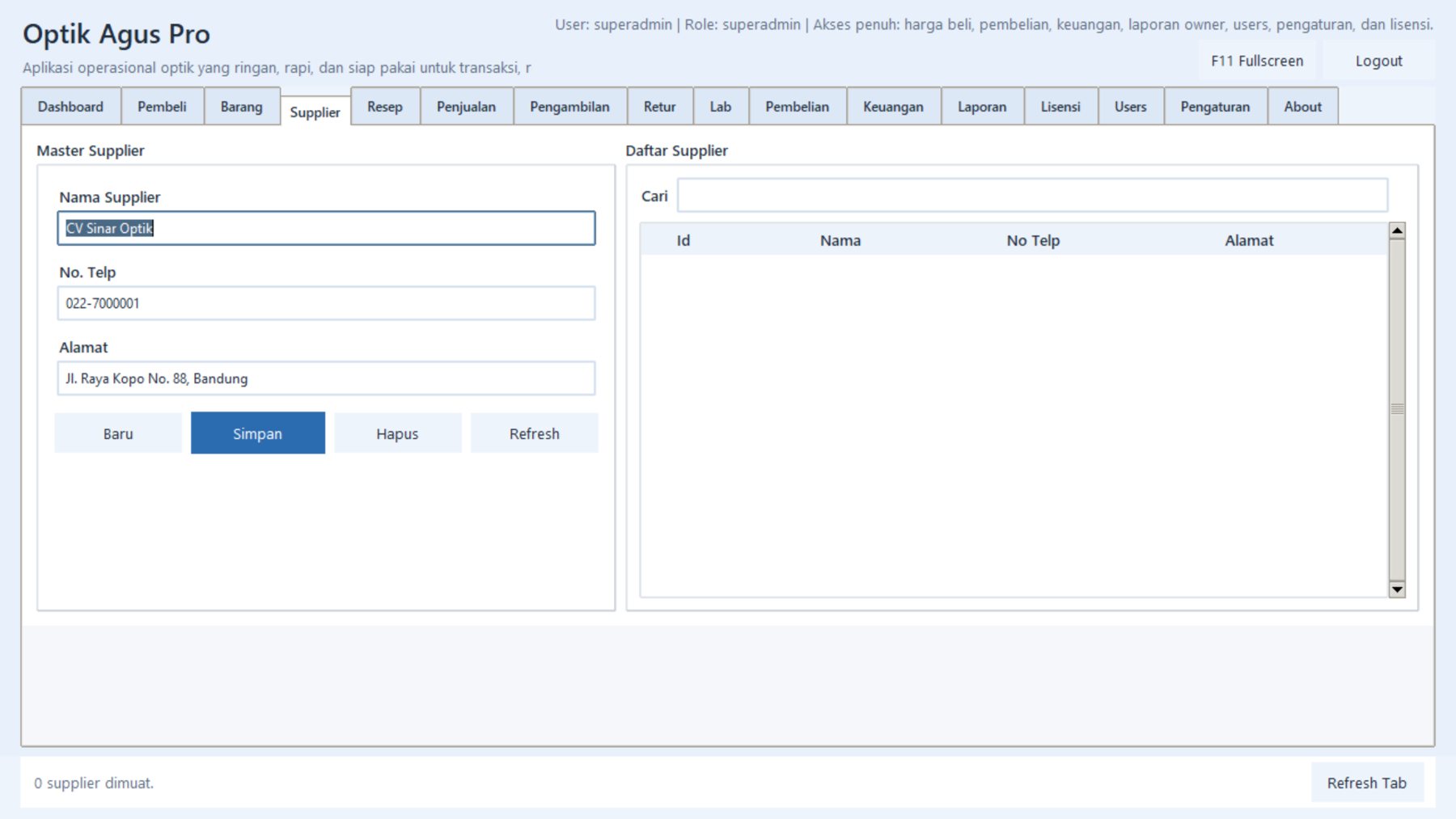
Task: Click the No. Telp input field
Action: (x=326, y=303)
